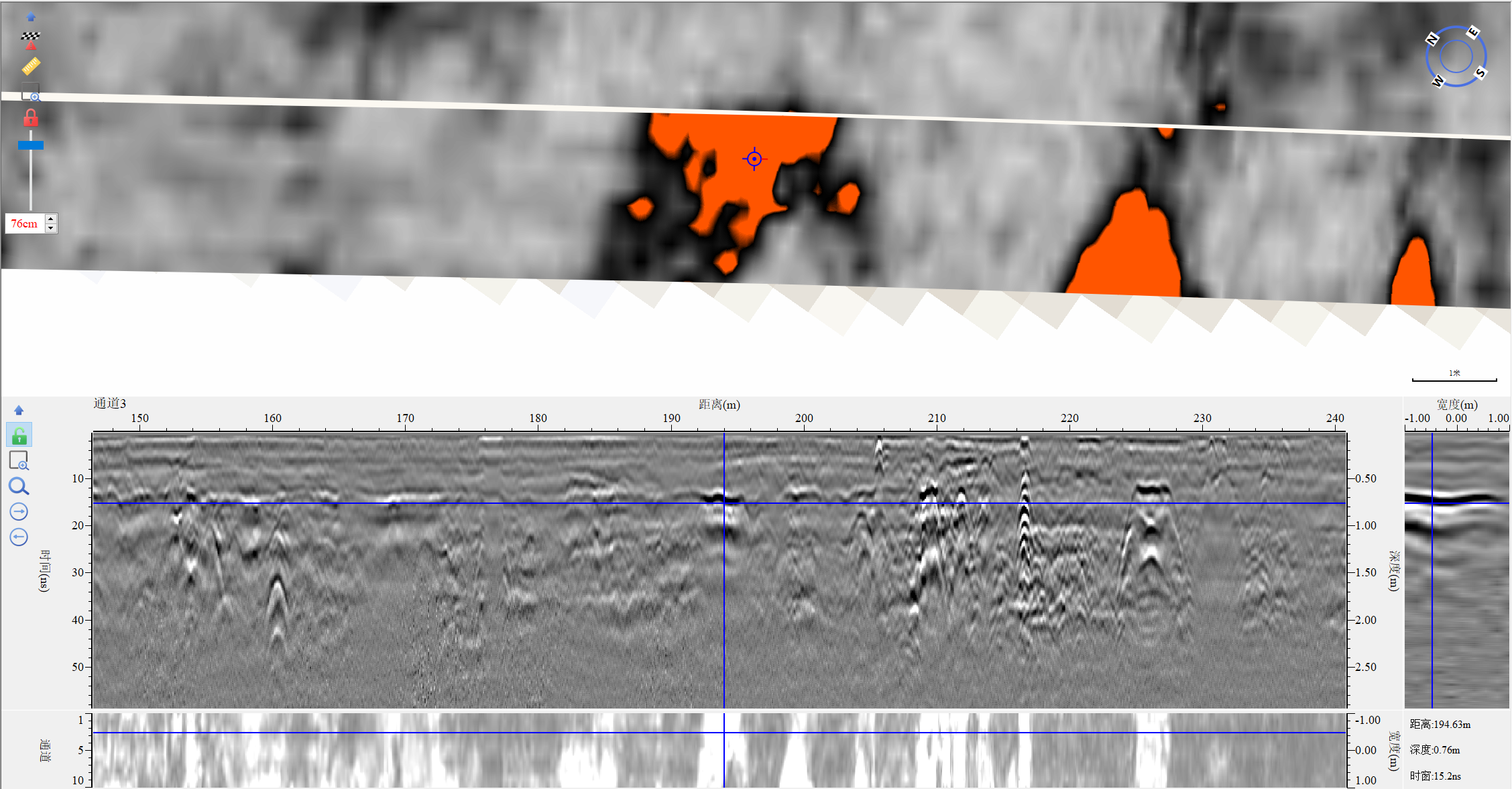Click the magnifying glass zoom icon
Viewport: 1512px width, 789px height.
pyautogui.click(x=19, y=486)
